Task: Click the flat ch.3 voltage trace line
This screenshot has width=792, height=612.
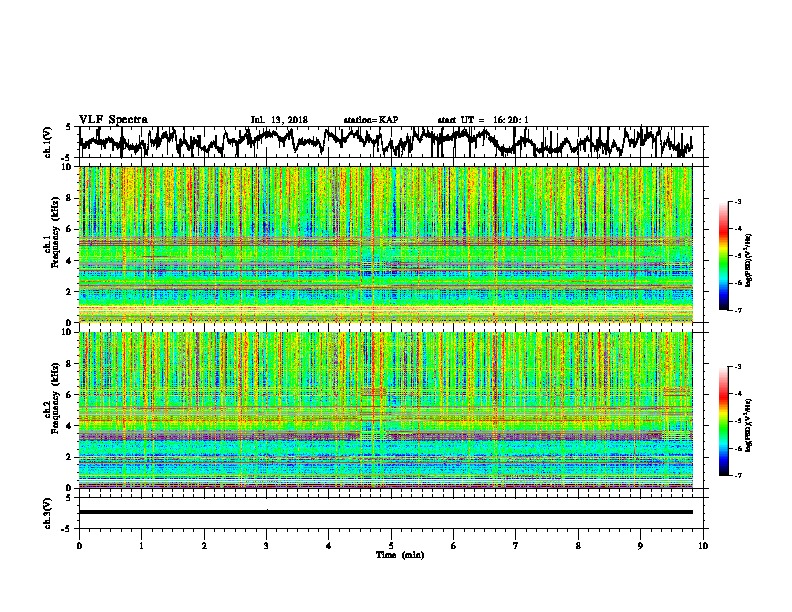Action: [x=385, y=512]
